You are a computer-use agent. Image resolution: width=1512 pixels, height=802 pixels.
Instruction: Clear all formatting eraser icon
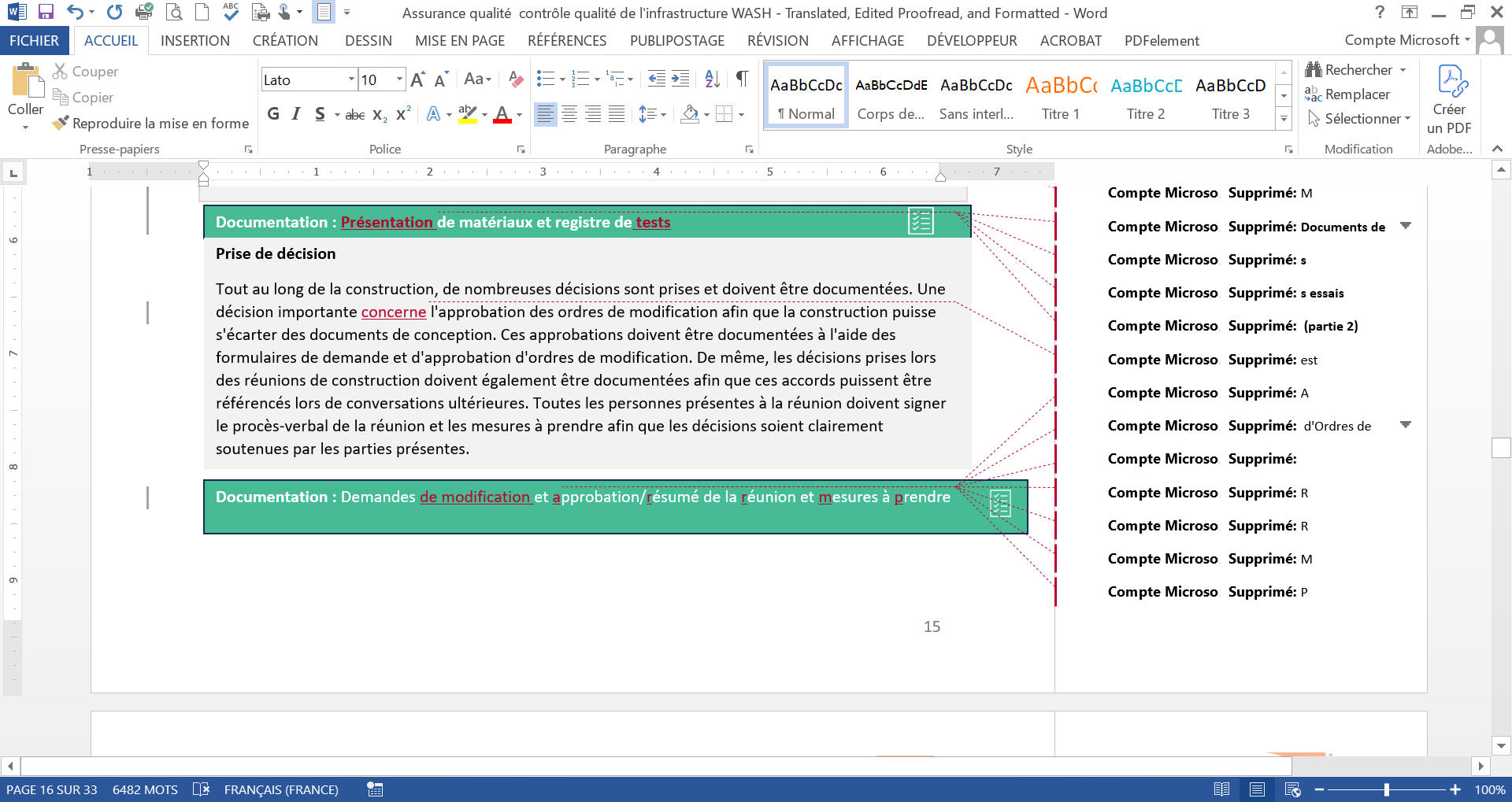click(x=516, y=79)
